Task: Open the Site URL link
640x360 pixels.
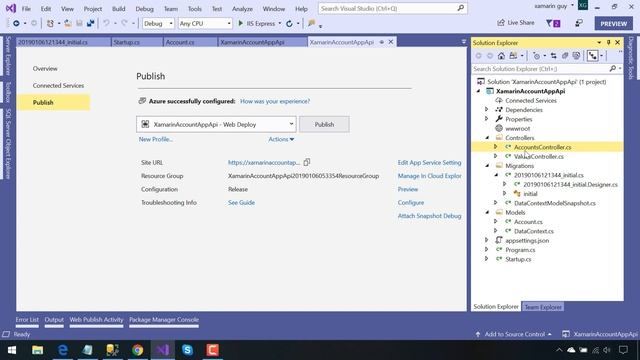Action: (264, 162)
